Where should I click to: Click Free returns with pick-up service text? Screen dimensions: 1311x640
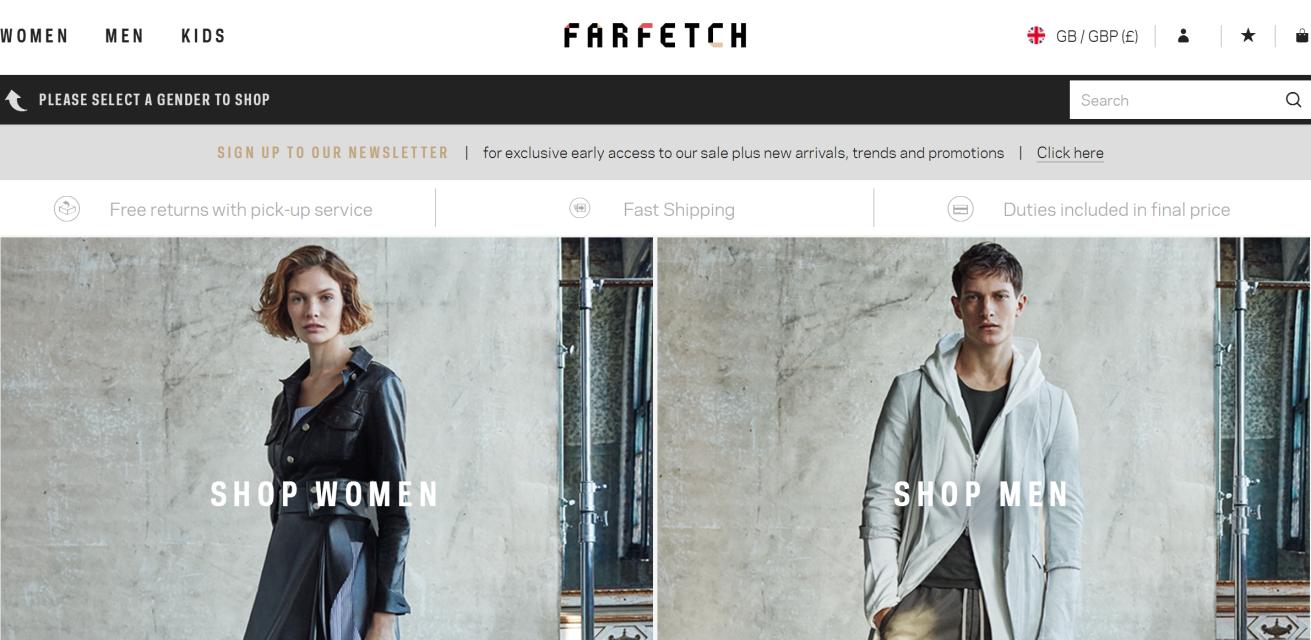[241, 210]
